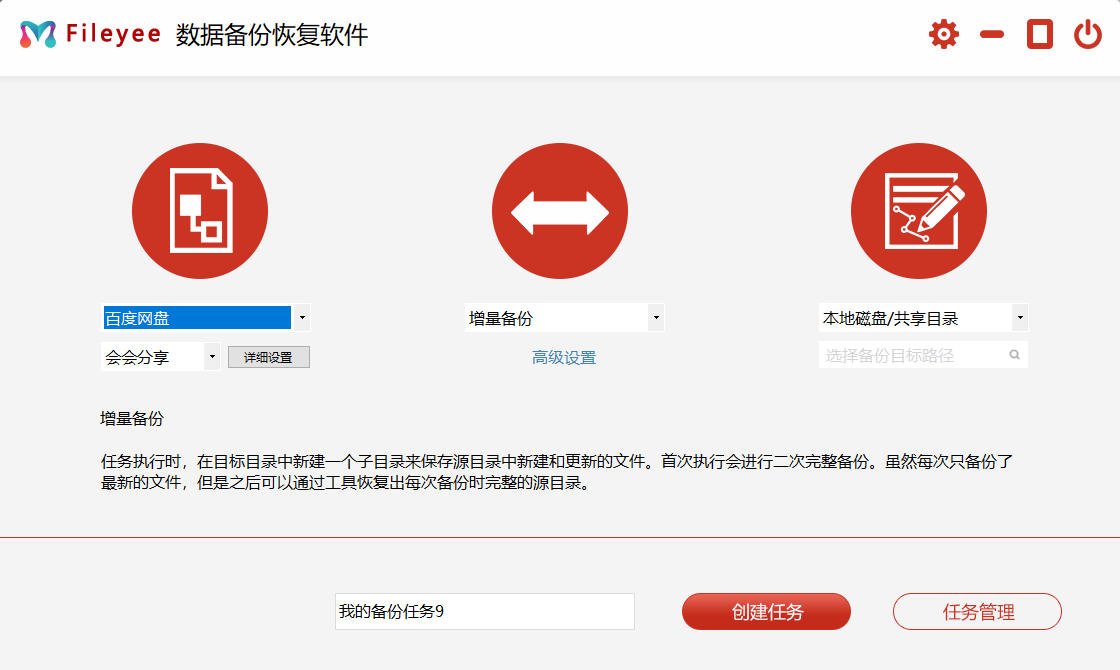
Task: Minimize the window with the dash icon
Action: [x=991, y=35]
